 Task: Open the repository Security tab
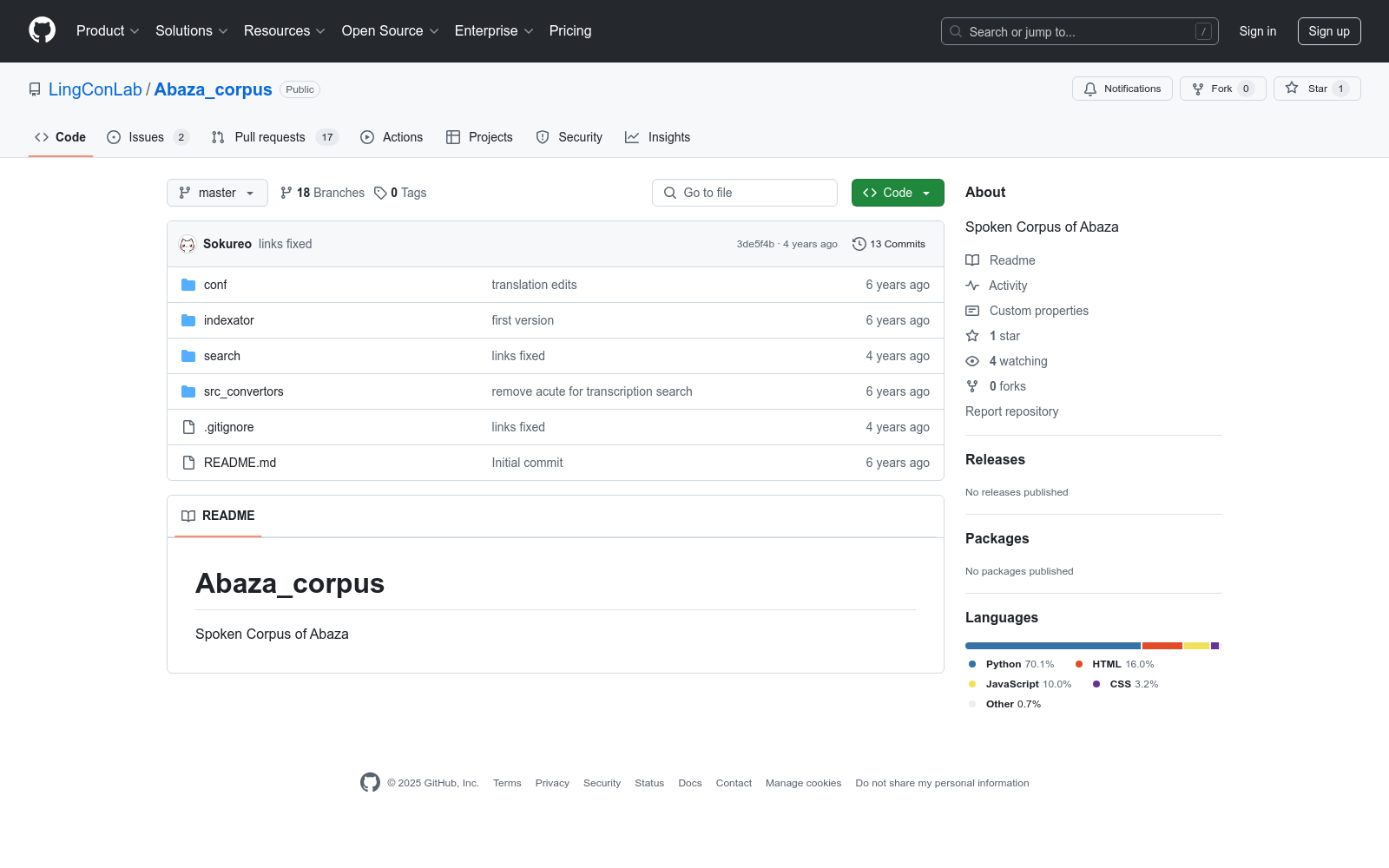(569, 137)
